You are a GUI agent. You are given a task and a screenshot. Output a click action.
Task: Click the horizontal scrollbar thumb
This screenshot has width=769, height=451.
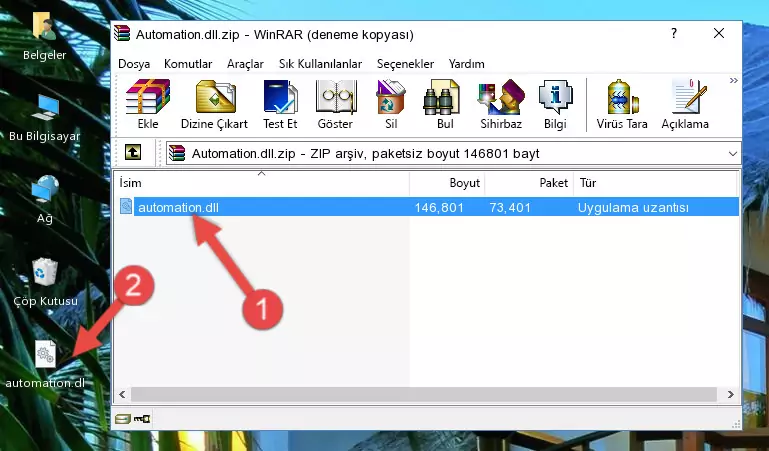(x=424, y=395)
